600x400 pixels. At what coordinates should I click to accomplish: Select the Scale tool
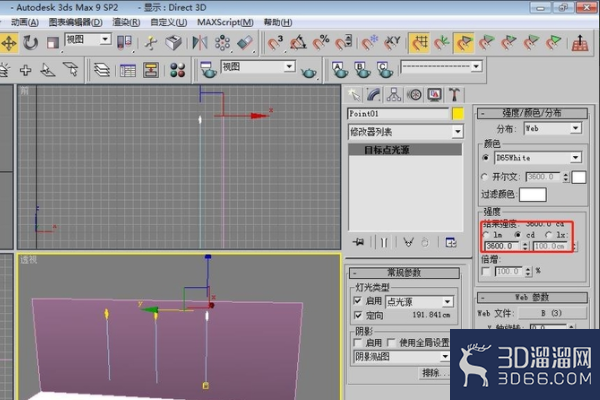(x=52, y=43)
